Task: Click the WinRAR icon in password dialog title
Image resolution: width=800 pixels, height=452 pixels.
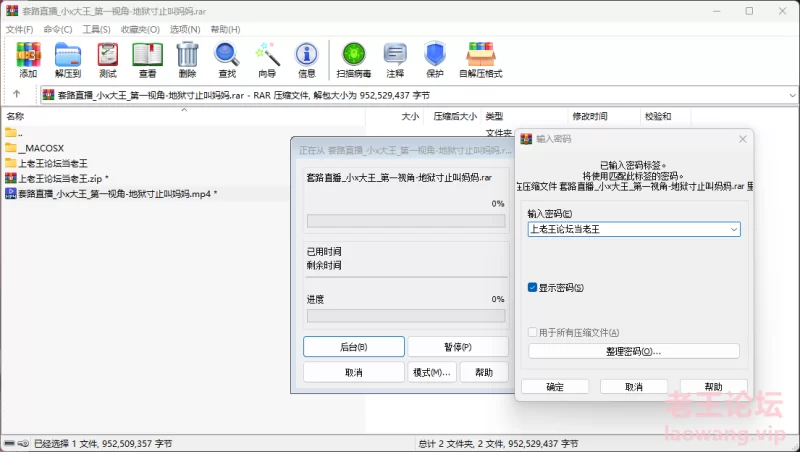Action: pos(526,139)
